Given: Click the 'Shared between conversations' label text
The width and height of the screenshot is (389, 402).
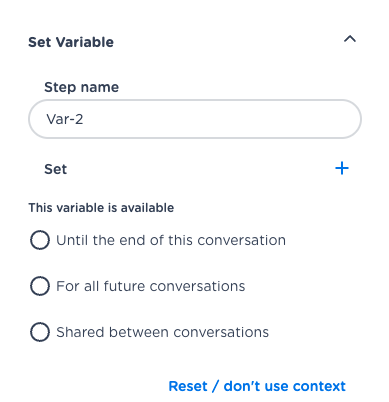Looking at the screenshot, I should coord(162,332).
